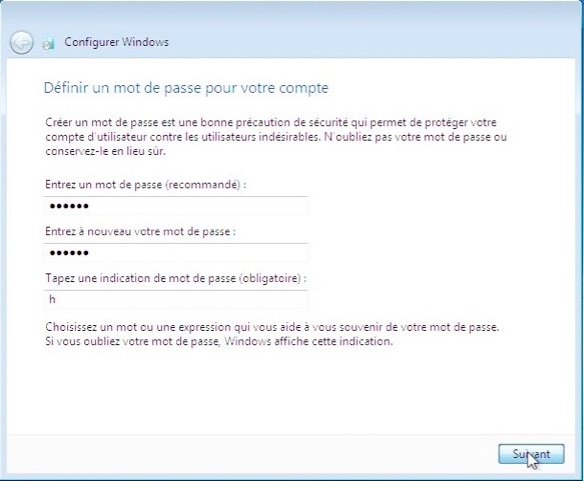Click the line 'Windows affiche cette indication'
The width and height of the screenshot is (584, 481).
click(x=308, y=341)
